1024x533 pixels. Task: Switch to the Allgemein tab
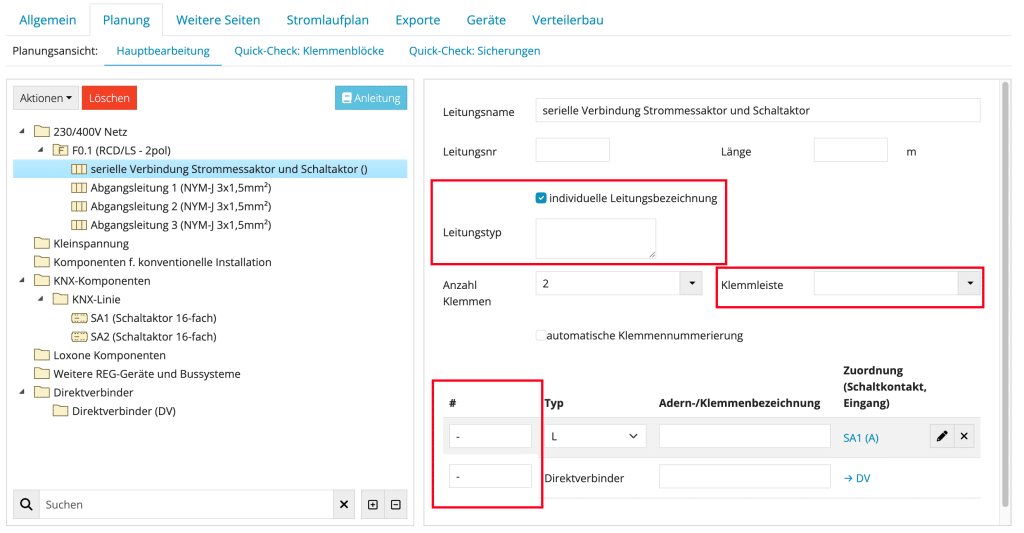coord(48,20)
